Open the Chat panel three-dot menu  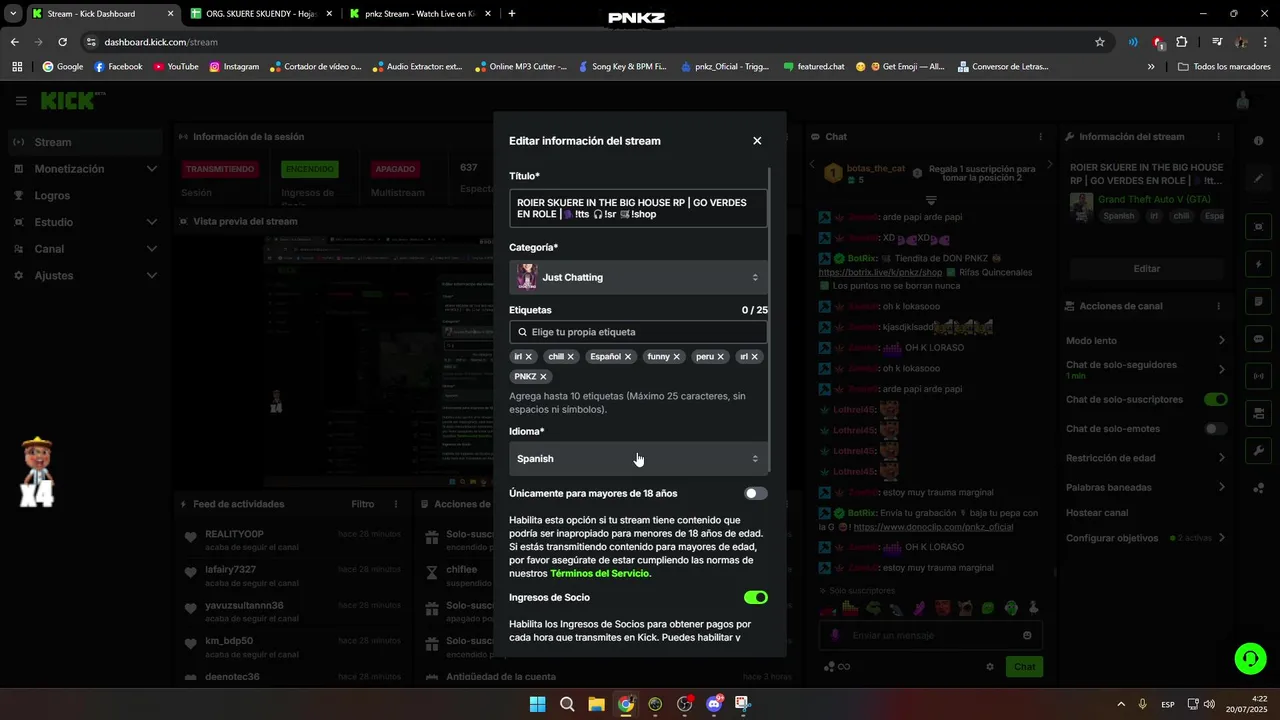click(1041, 137)
